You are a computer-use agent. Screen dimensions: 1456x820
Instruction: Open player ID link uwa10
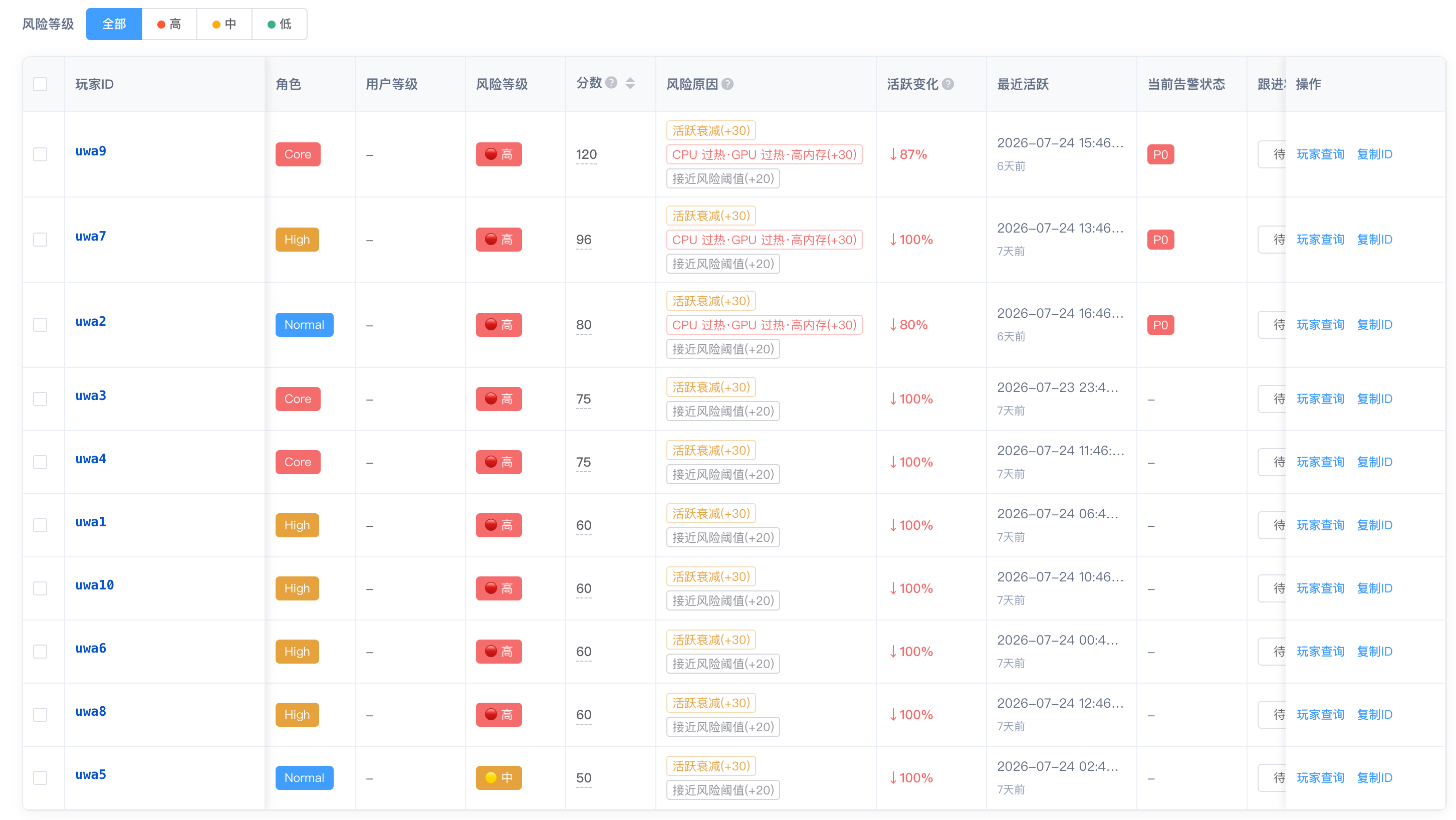95,585
